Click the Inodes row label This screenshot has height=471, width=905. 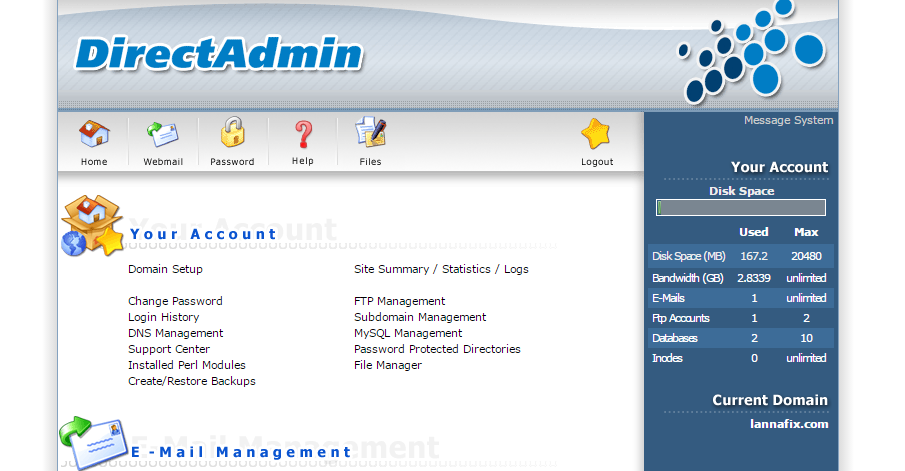point(667,358)
